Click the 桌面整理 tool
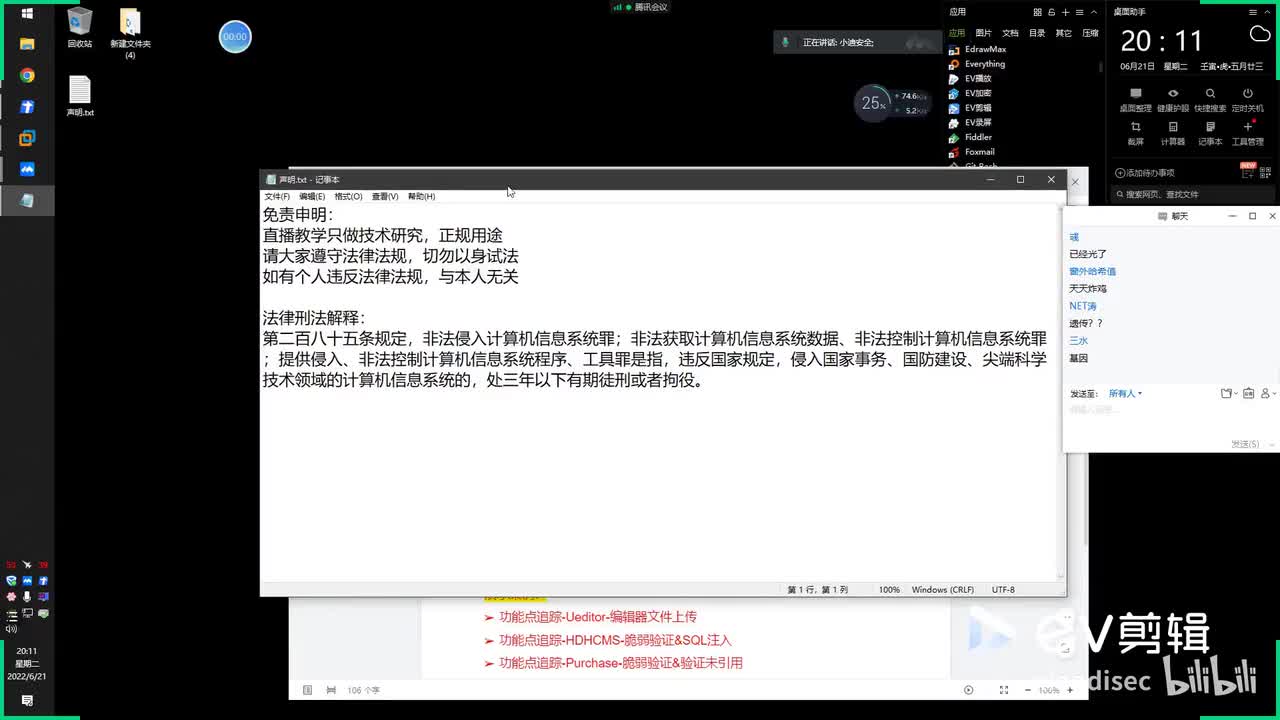1280x720 pixels. point(1136,100)
